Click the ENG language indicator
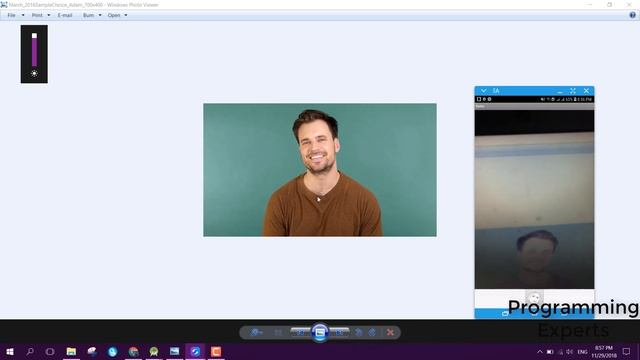 click(582, 352)
